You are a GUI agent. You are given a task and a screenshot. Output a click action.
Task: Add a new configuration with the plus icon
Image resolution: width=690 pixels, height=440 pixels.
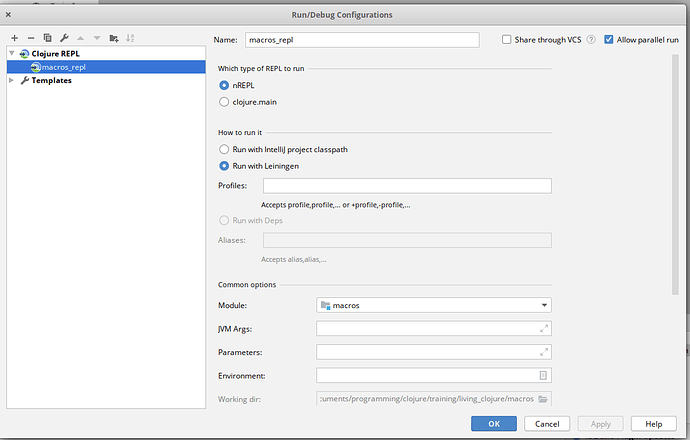pos(15,38)
